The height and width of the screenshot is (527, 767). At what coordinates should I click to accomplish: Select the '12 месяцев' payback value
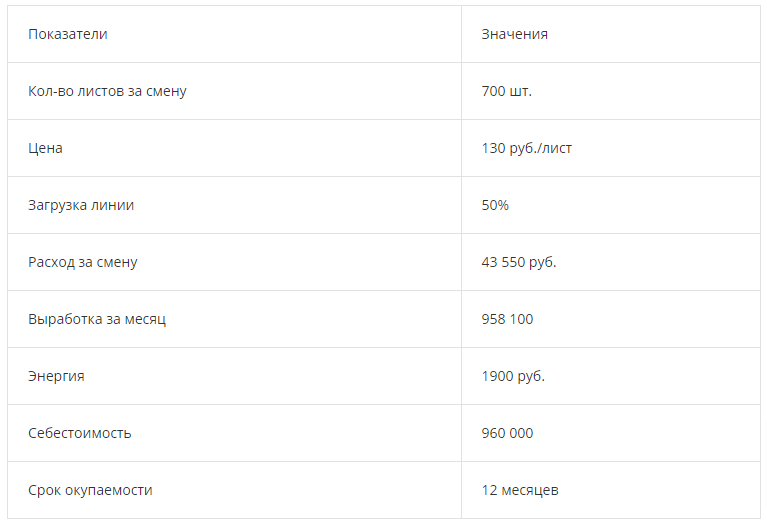(x=520, y=490)
